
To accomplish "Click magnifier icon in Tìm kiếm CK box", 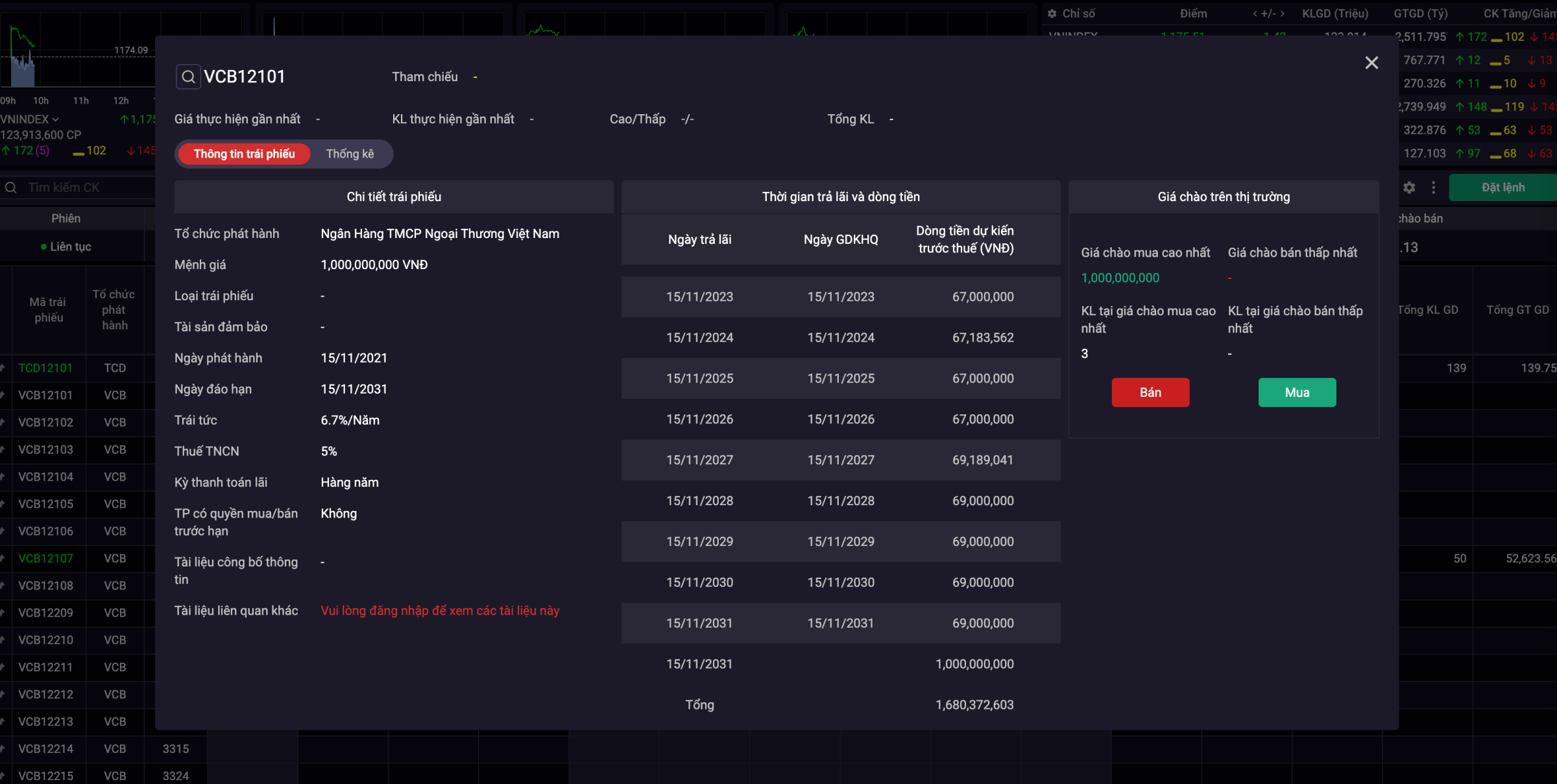I will tap(11, 187).
